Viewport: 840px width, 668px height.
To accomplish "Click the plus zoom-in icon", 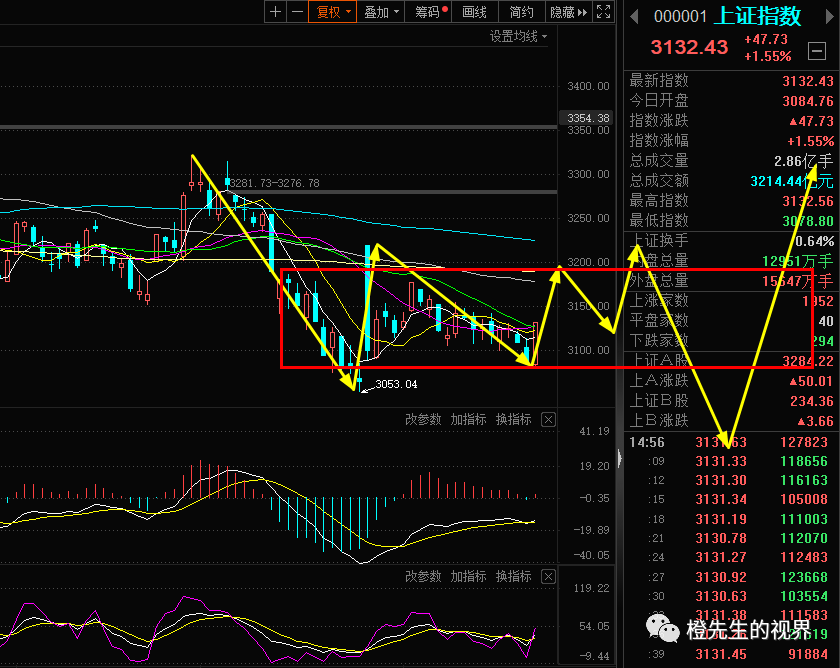I will point(275,12).
